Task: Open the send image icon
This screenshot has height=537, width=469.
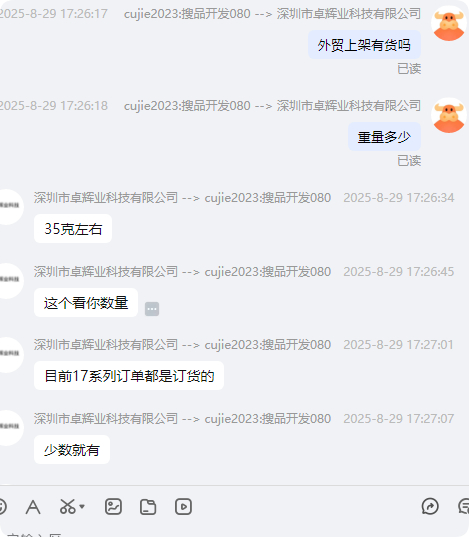Action: pyautogui.click(x=113, y=507)
